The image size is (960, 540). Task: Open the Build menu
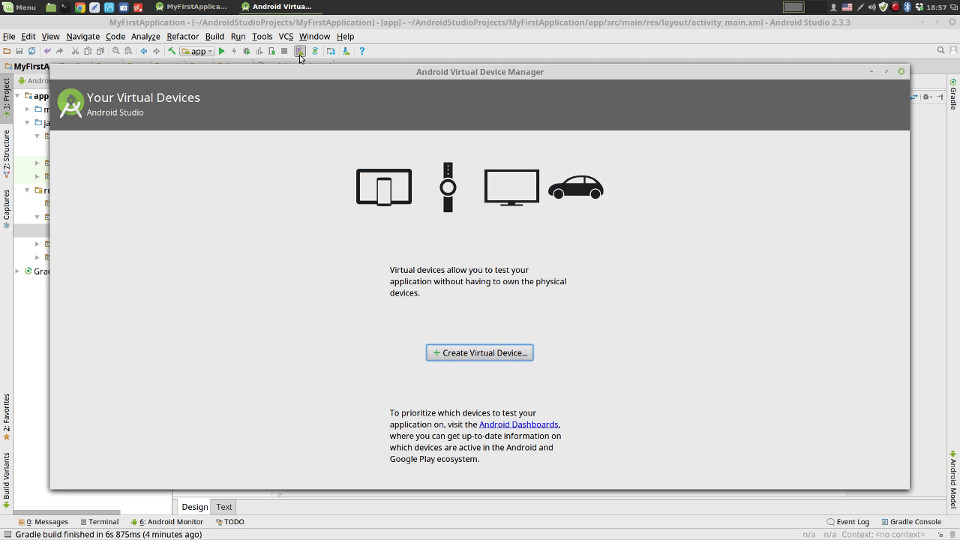[214, 37]
